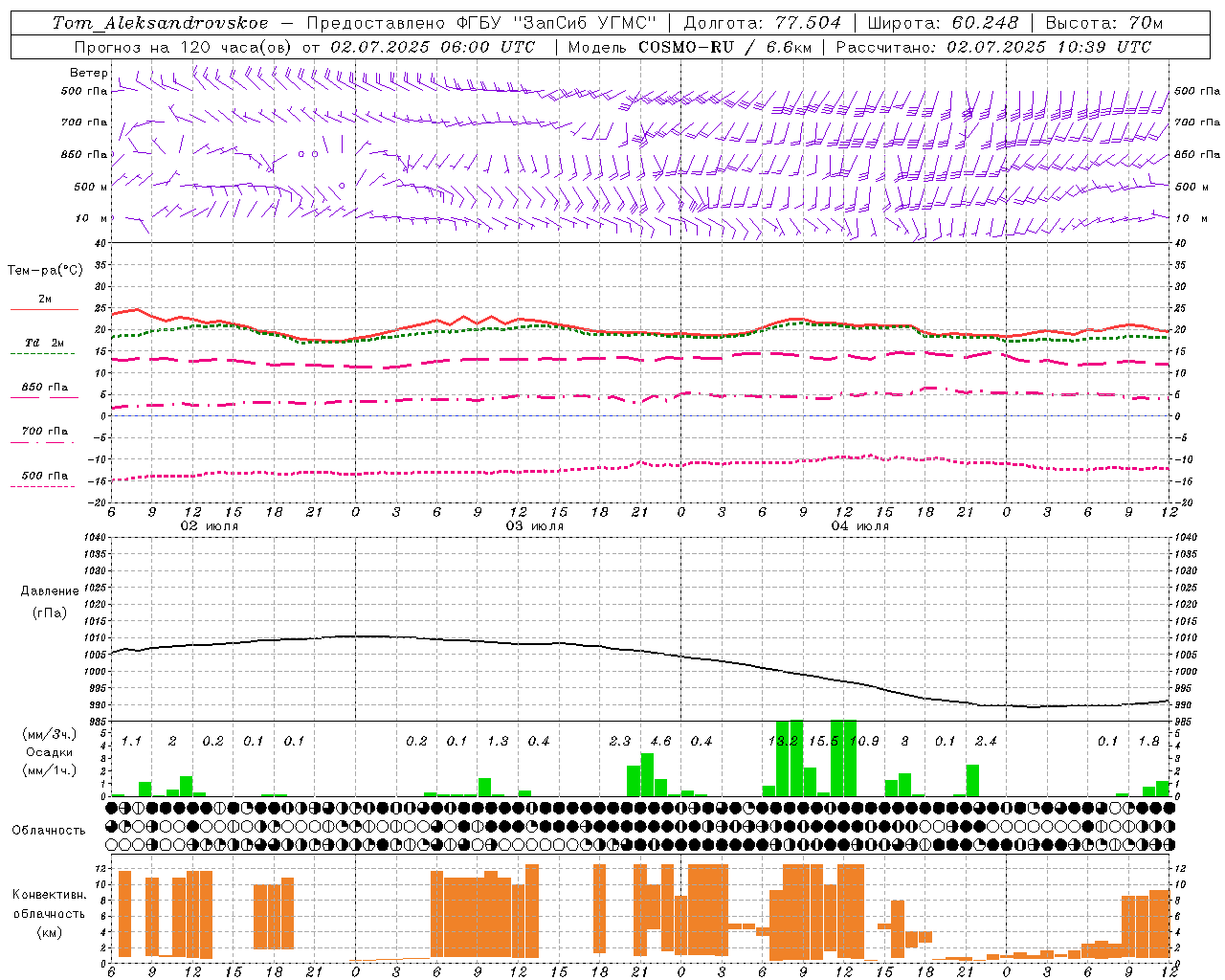This screenshot has height=980, width=1225.
Task: Click the 13.2 precipitation value
Action: click(783, 742)
